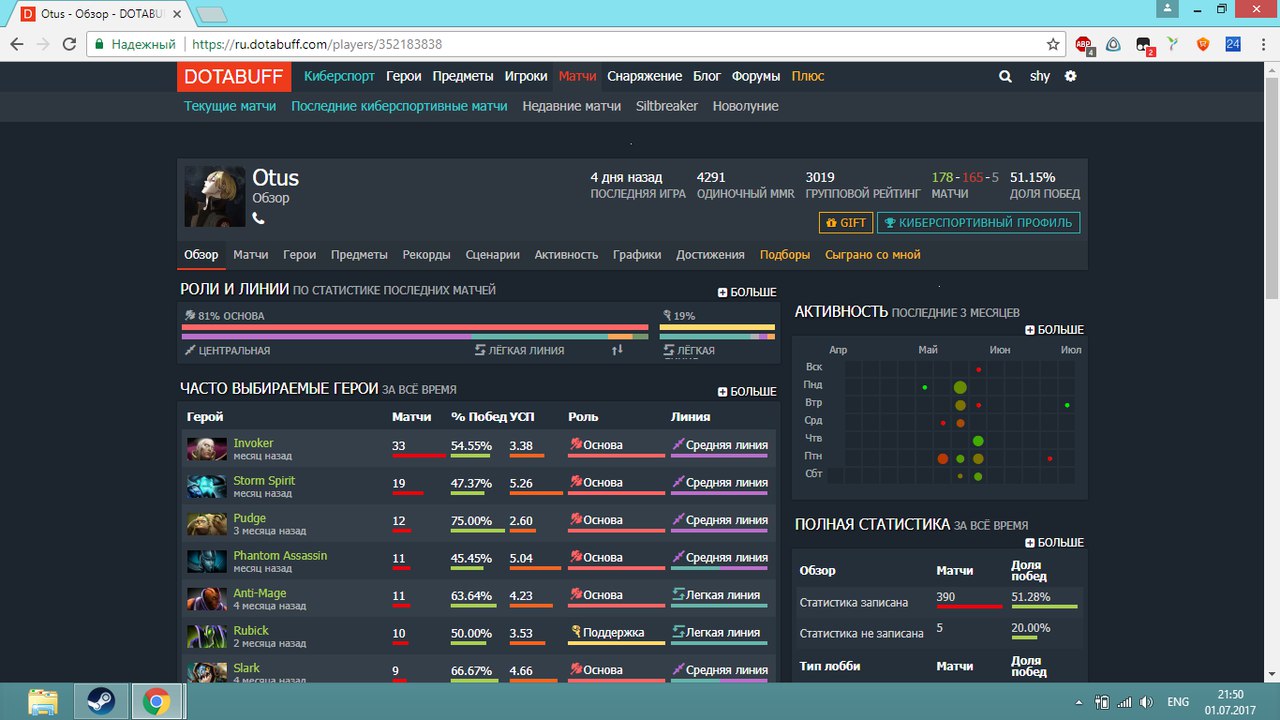The image size is (1280, 720).
Task: Click the red activity dot in the Вск row
Action: (978, 369)
